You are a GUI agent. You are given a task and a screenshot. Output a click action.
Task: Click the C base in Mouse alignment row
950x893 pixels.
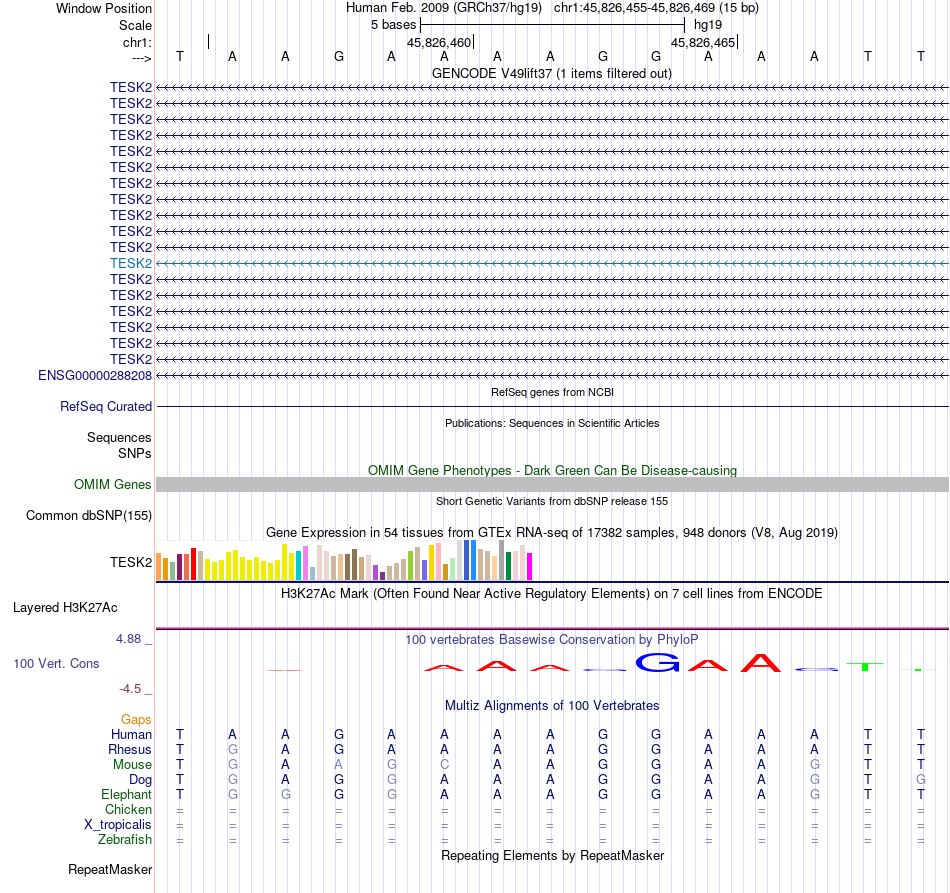pyautogui.click(x=444, y=765)
